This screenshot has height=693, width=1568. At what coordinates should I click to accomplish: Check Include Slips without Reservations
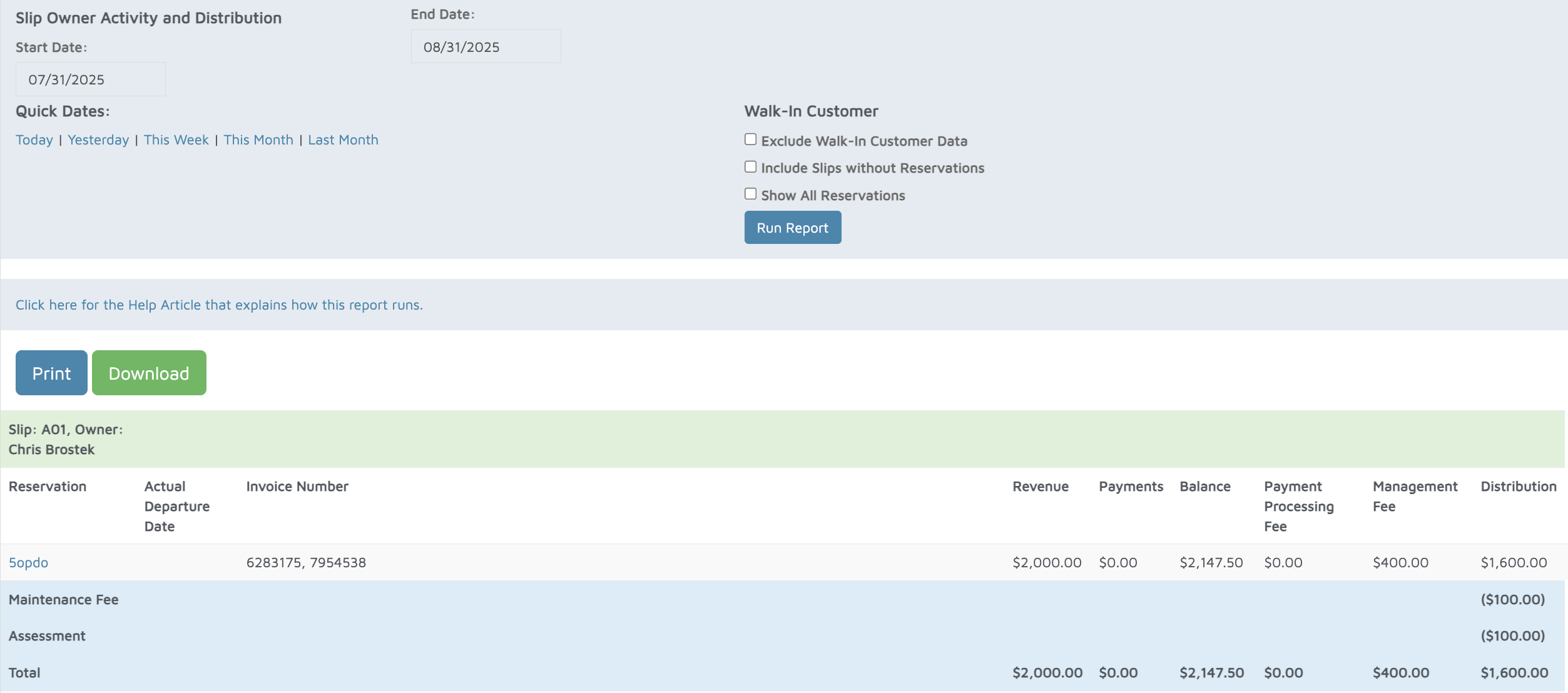(750, 167)
